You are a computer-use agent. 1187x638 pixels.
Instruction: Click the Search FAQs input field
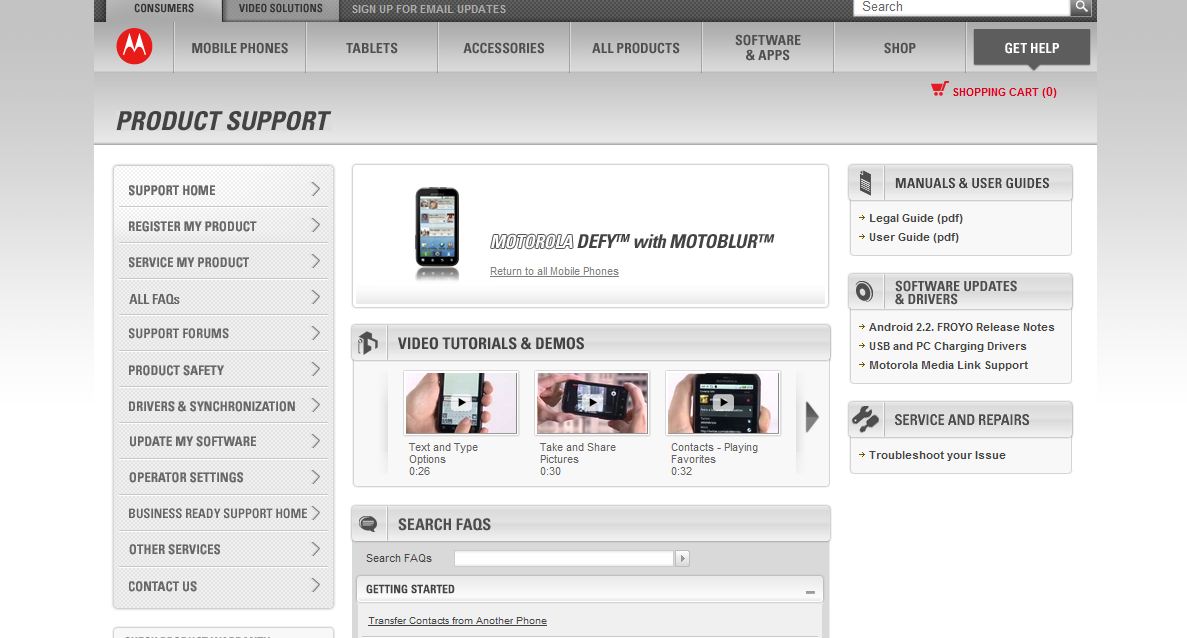pos(564,559)
